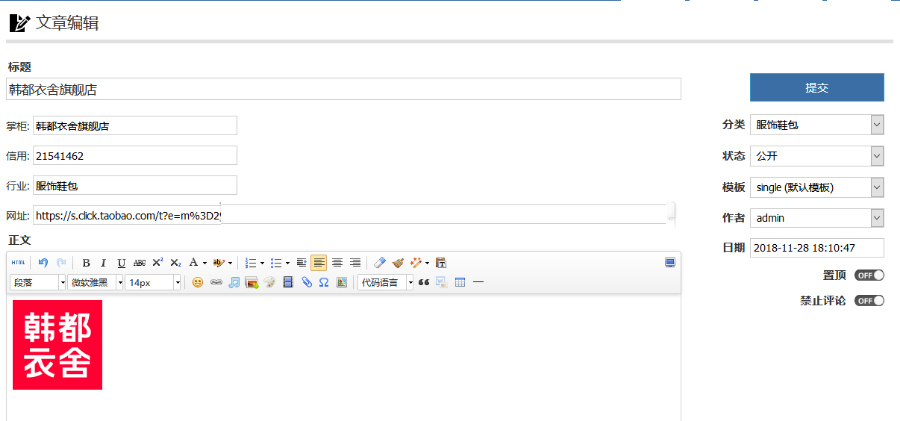900x421 pixels.
Task: Expand font color arrow next to A
Action: [x=204, y=264]
